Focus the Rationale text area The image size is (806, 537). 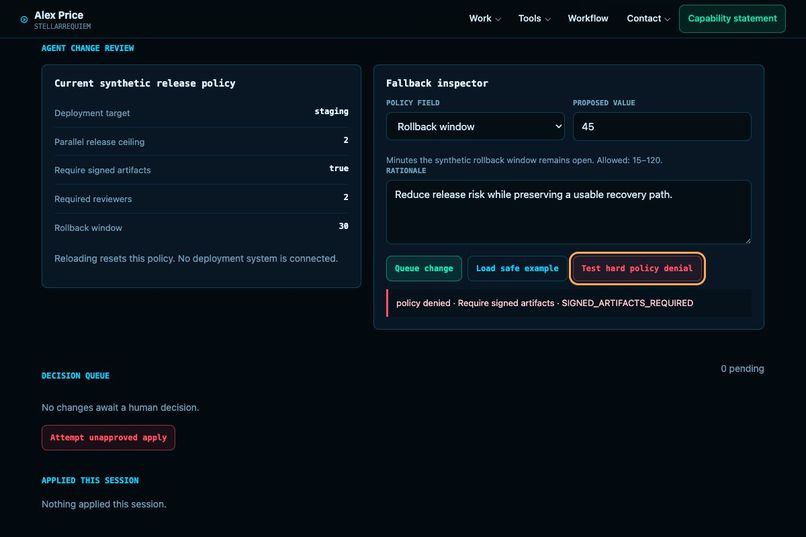(x=568, y=212)
